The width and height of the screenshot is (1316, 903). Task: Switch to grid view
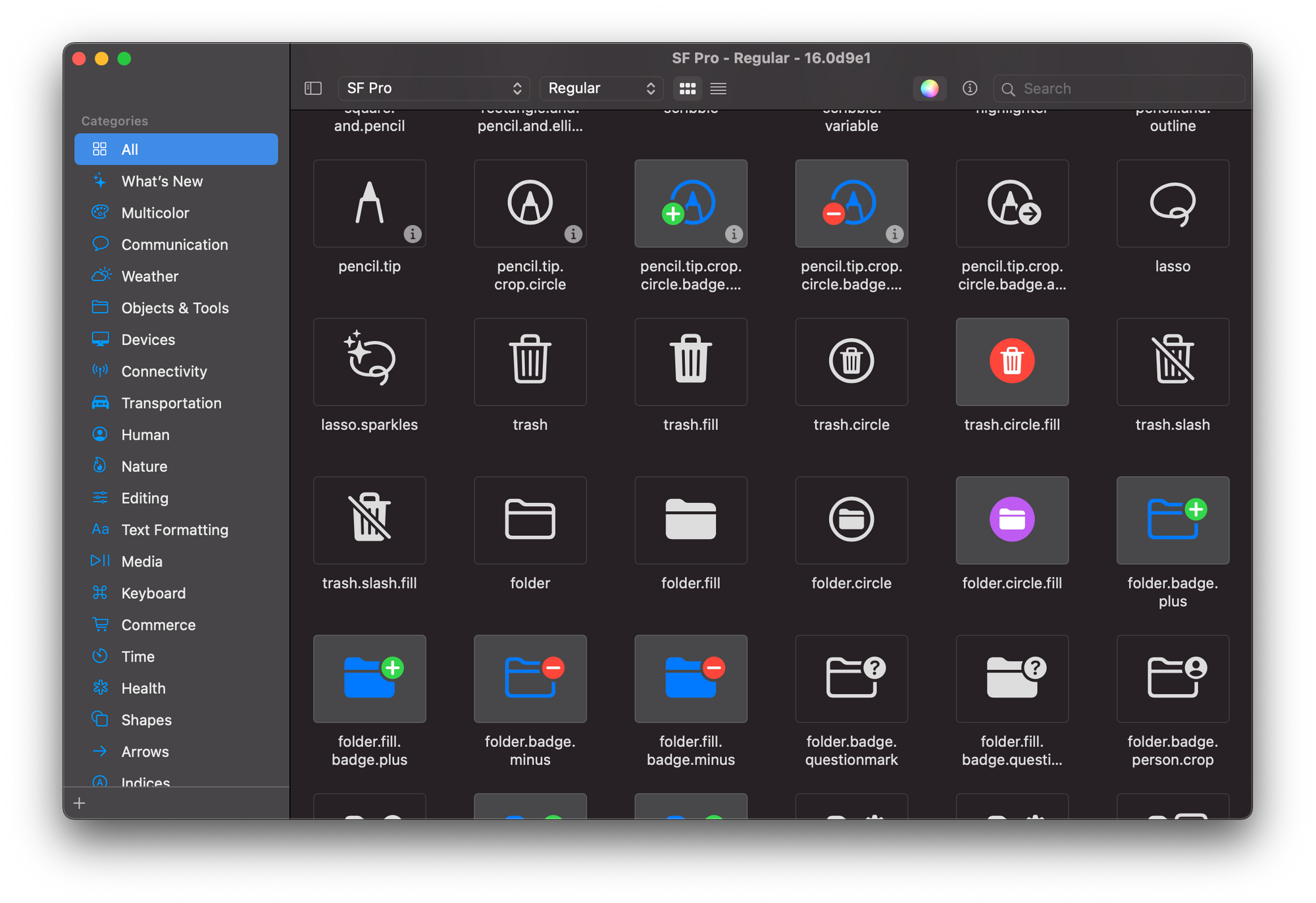pyautogui.click(x=688, y=88)
